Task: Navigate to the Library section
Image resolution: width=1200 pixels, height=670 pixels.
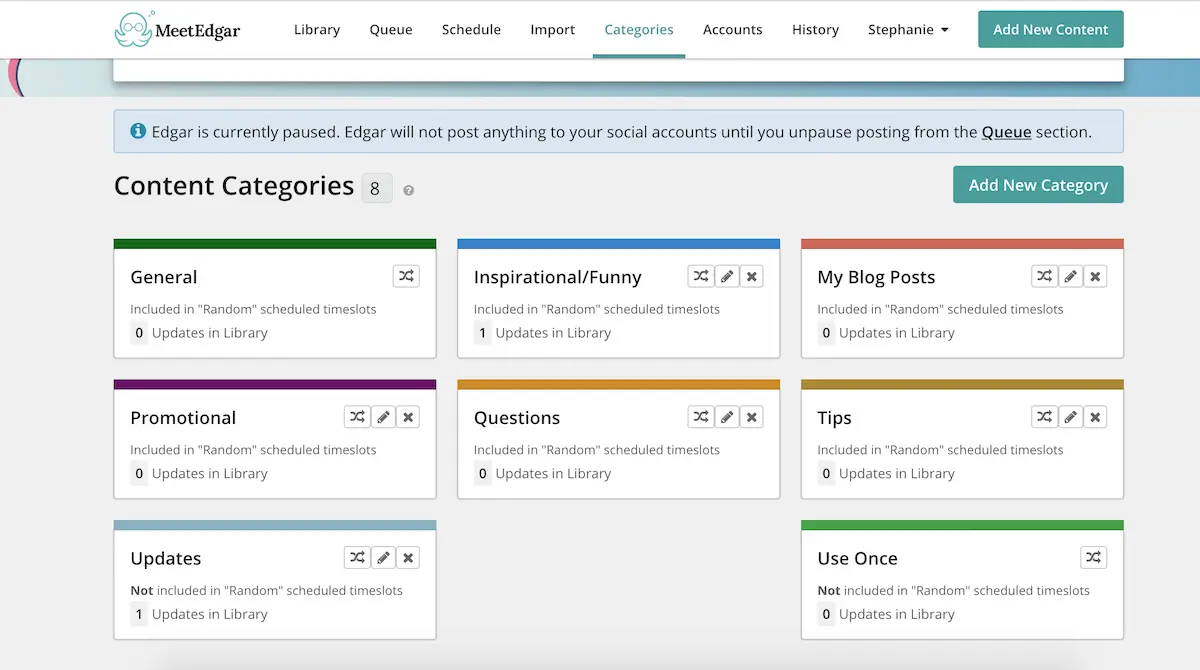Action: (317, 30)
